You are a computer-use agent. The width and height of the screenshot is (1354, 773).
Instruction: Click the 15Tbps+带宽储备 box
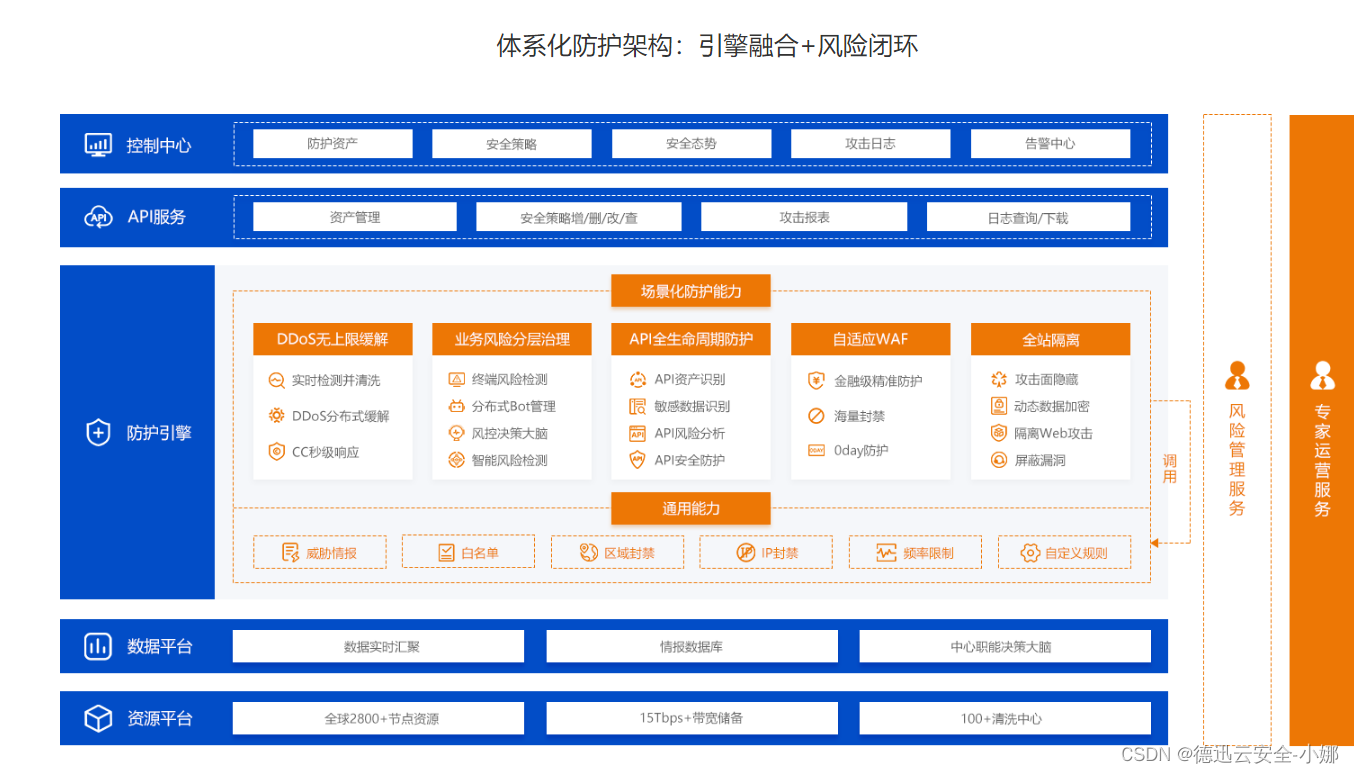point(691,718)
